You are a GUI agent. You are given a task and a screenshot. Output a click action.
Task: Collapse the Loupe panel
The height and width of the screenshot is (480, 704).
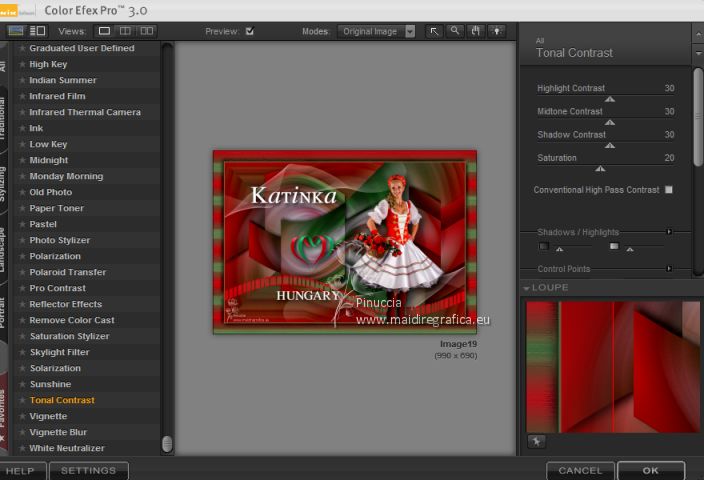tap(527, 288)
